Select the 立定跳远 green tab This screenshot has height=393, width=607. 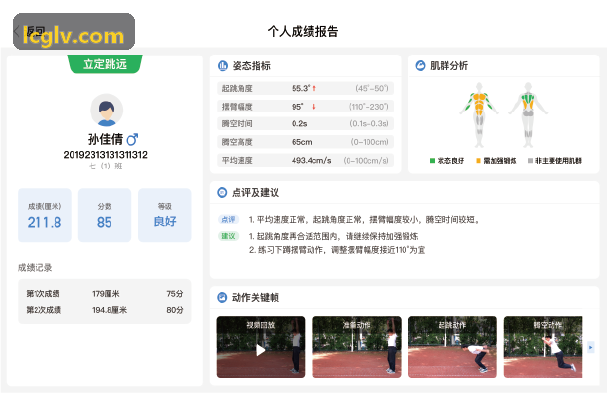105,64
